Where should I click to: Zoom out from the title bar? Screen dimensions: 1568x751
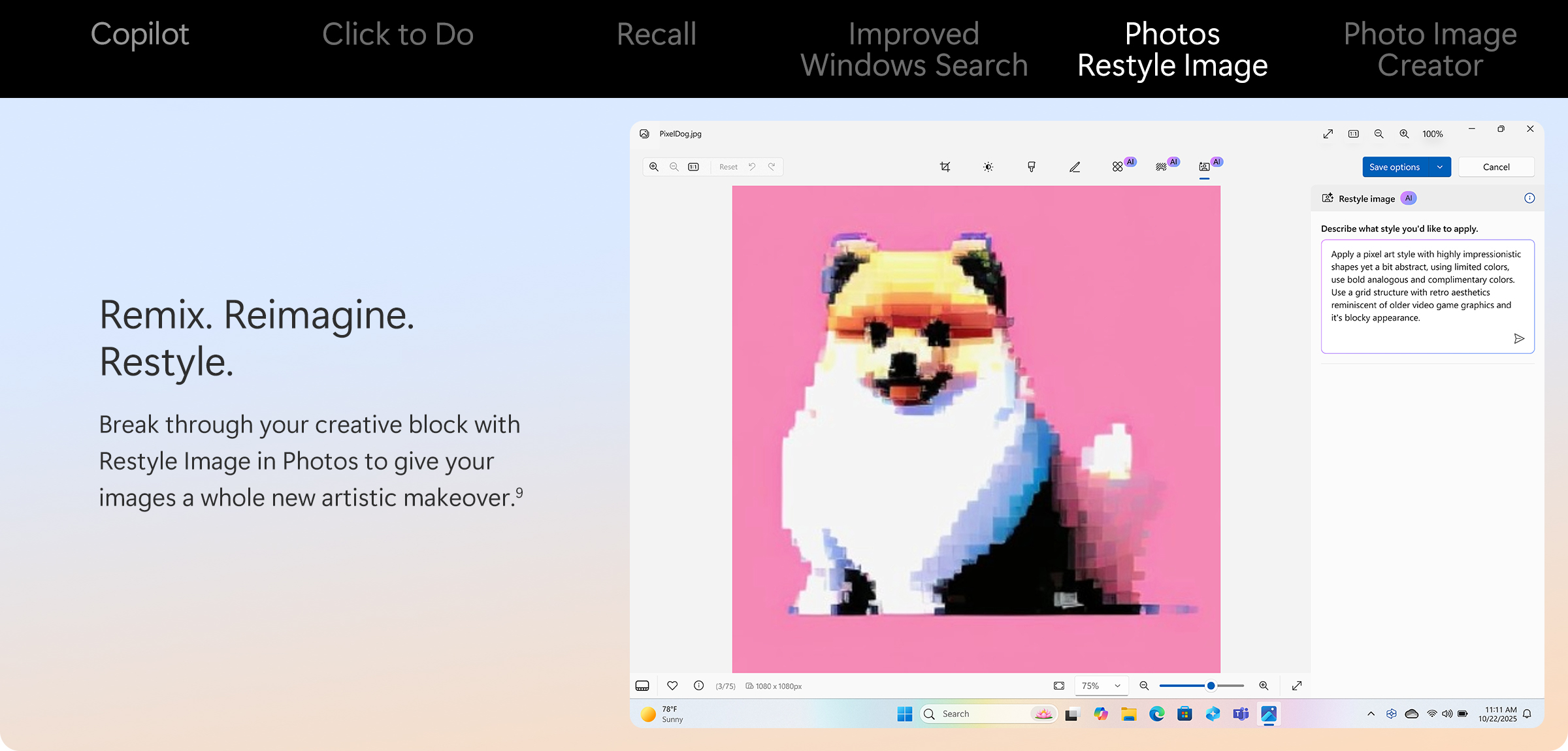tap(1379, 134)
